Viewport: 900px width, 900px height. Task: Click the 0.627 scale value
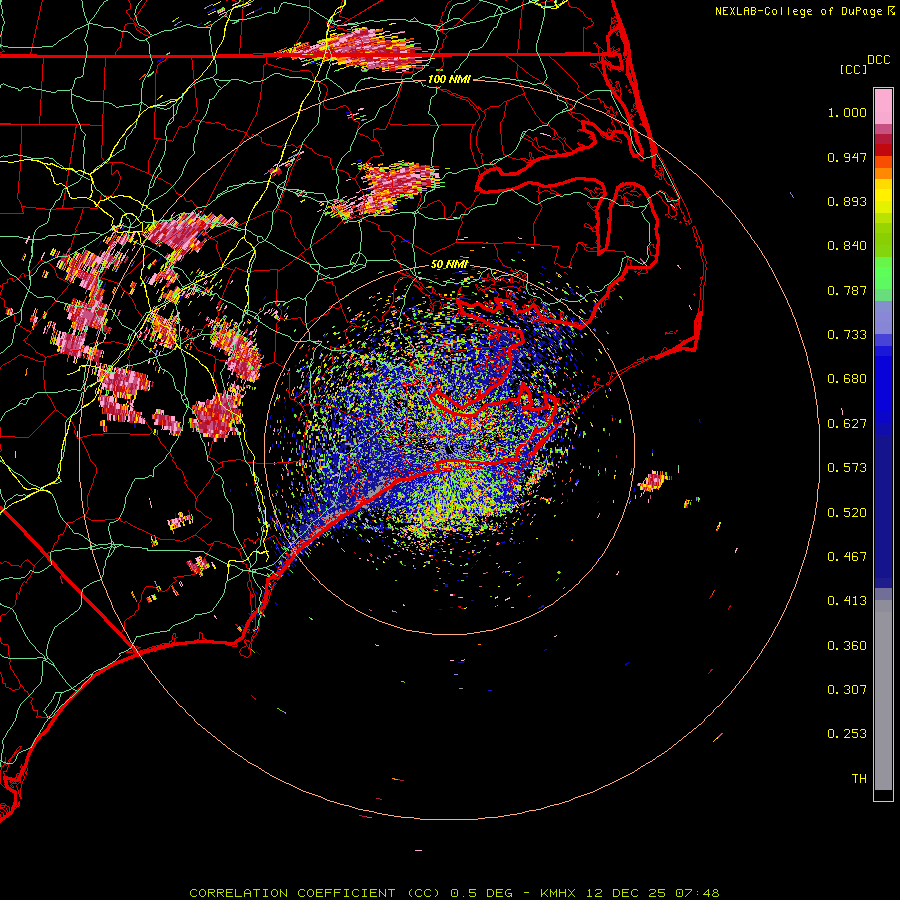[x=847, y=424]
